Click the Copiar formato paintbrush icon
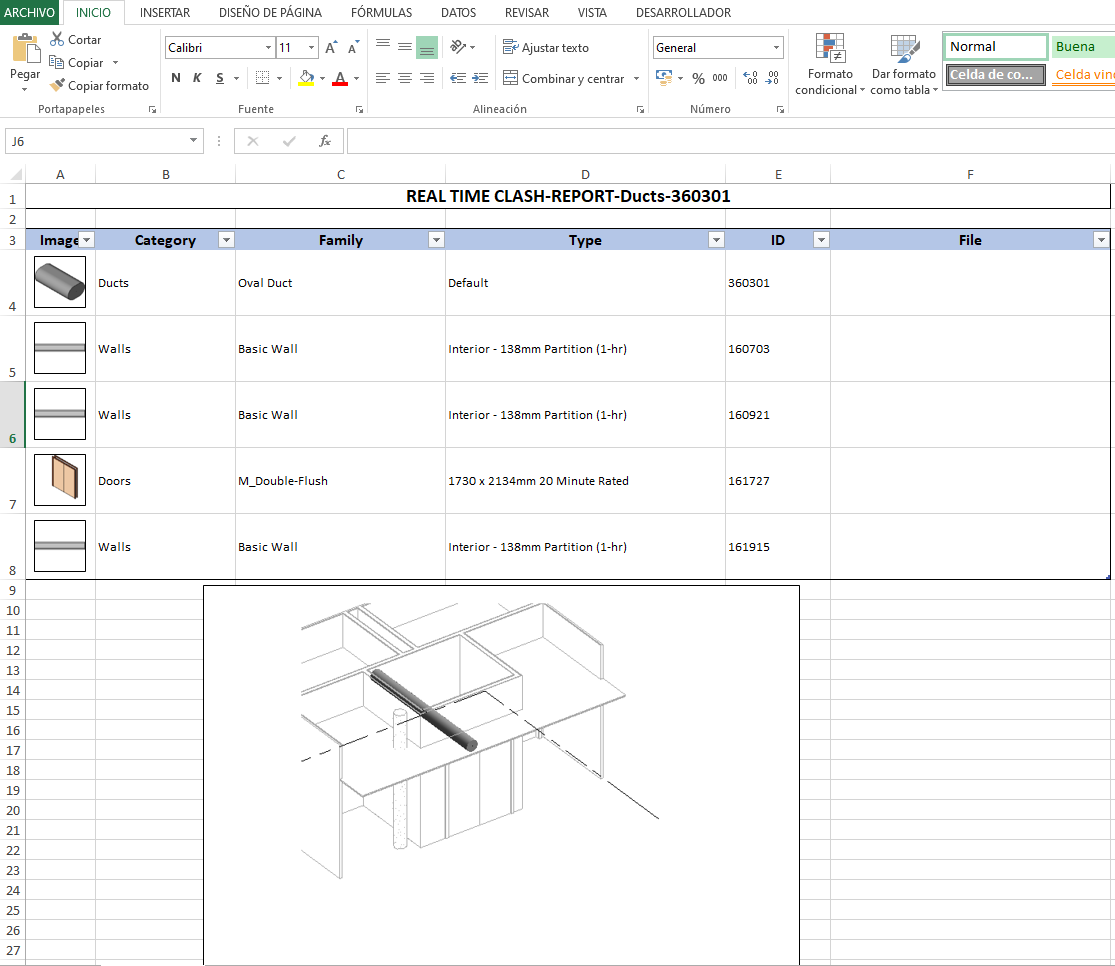The image size is (1115, 966). point(57,85)
